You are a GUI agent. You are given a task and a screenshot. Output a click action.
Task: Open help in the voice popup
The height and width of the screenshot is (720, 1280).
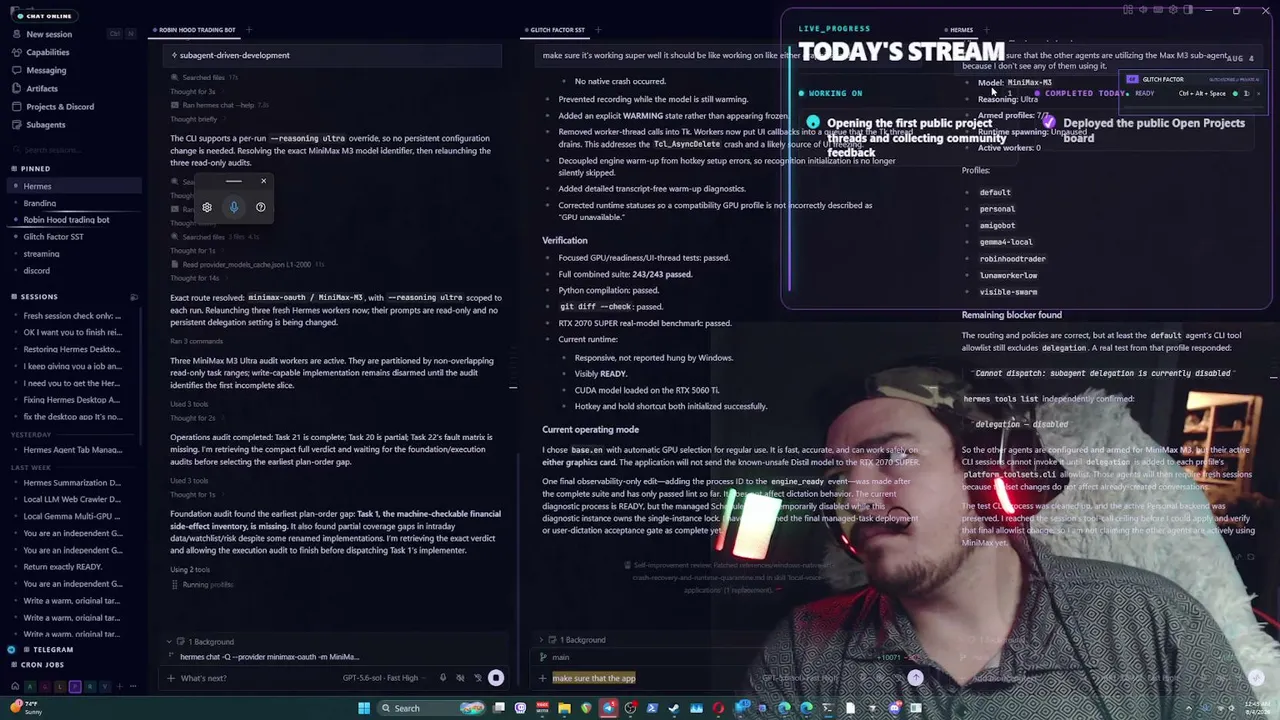(261, 207)
